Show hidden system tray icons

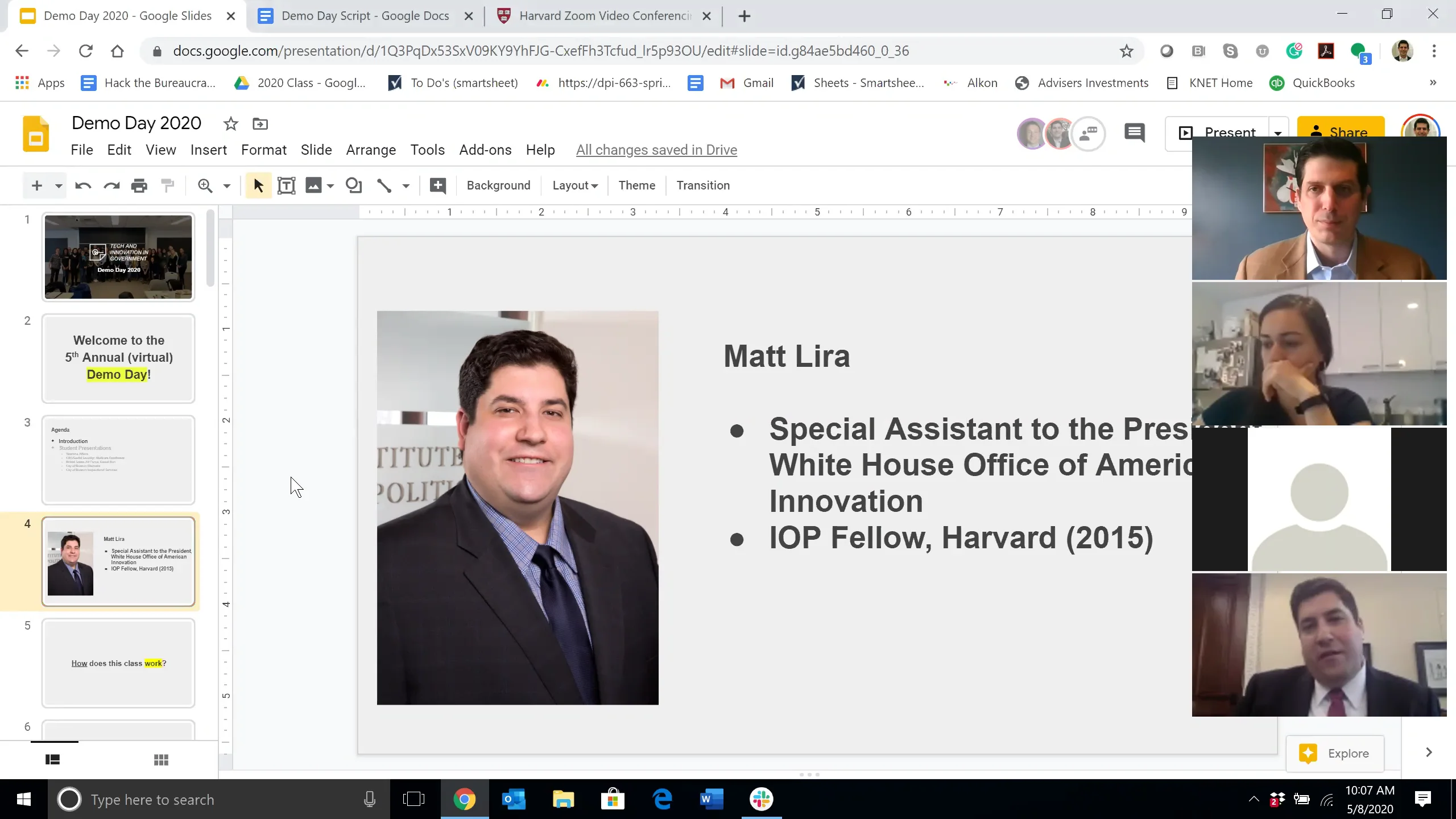[1253, 799]
